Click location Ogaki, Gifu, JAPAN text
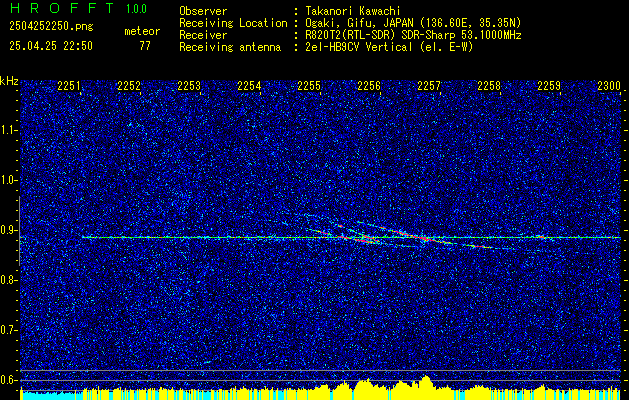 (x=413, y=23)
